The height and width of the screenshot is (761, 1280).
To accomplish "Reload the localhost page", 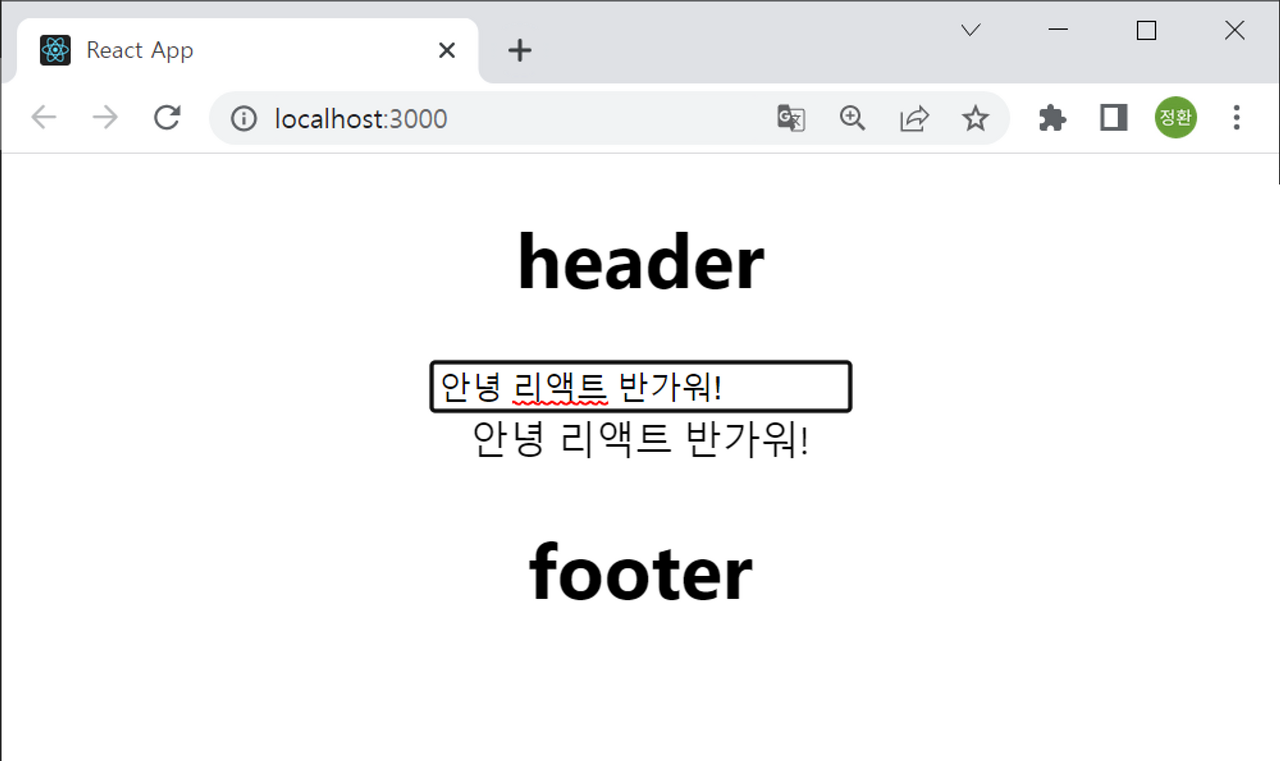I will [x=167, y=118].
